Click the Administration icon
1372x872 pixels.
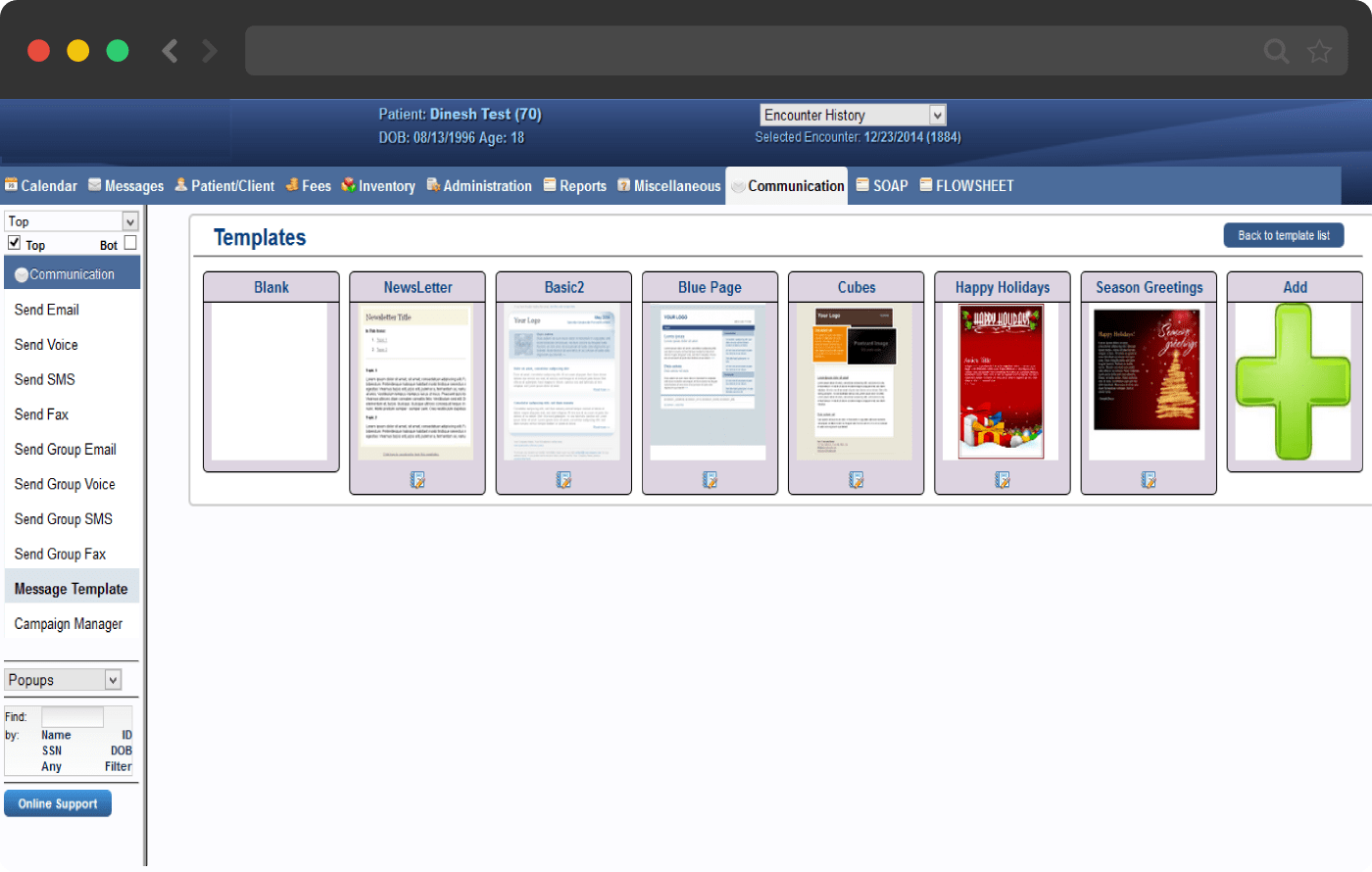(x=433, y=185)
